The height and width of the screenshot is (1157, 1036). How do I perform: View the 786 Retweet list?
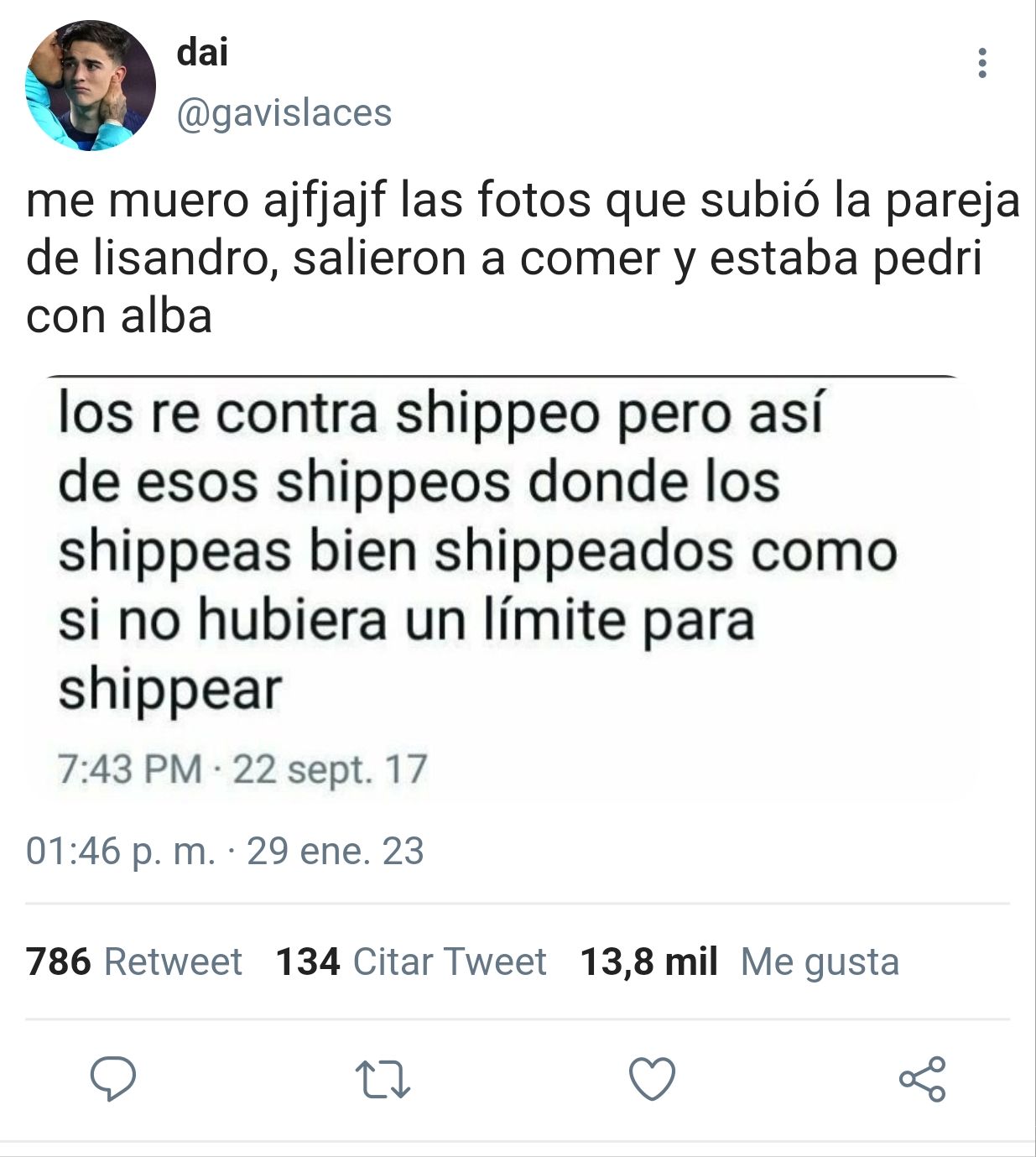pyautogui.click(x=134, y=962)
